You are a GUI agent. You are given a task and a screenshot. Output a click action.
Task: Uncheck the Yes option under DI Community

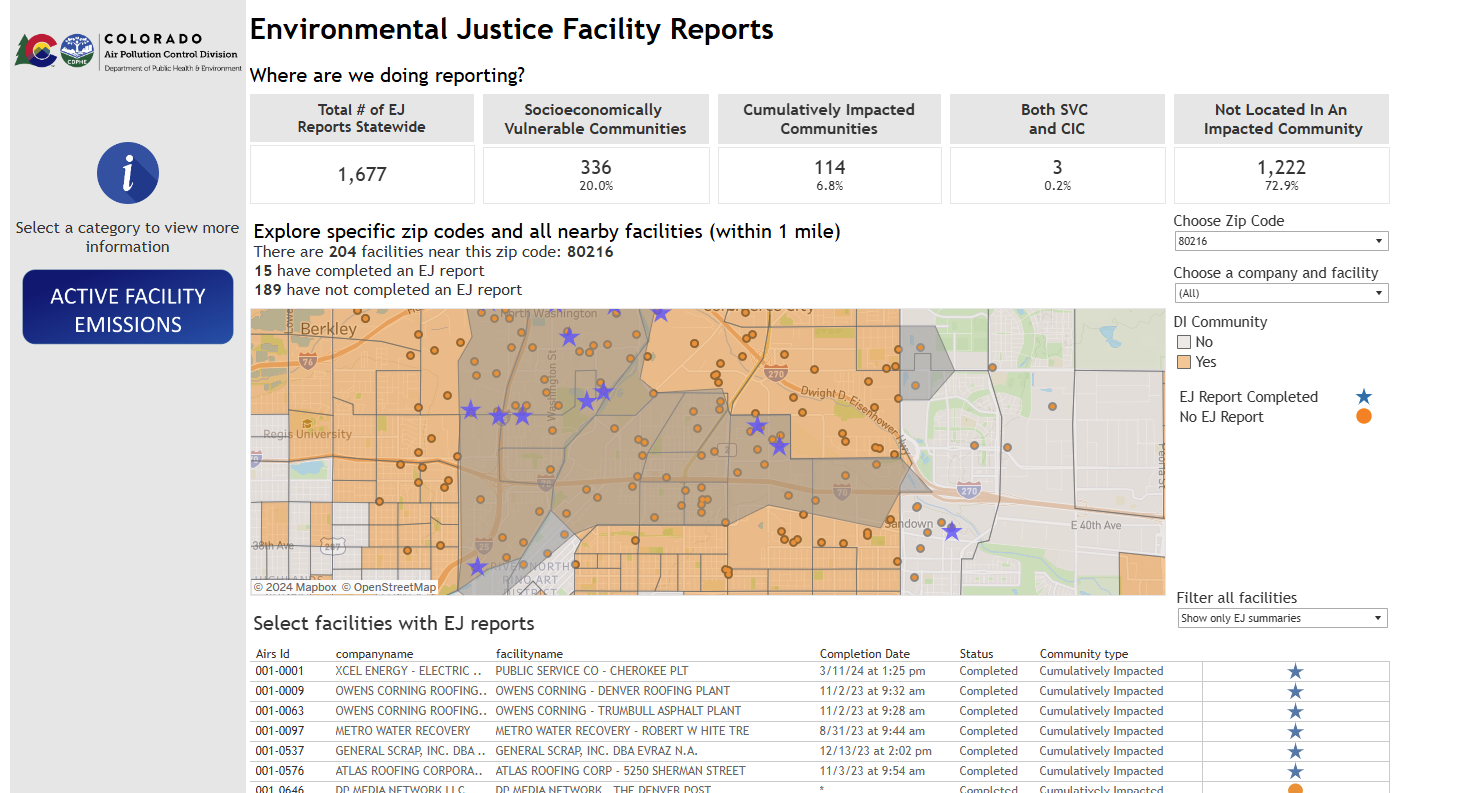click(x=1182, y=361)
